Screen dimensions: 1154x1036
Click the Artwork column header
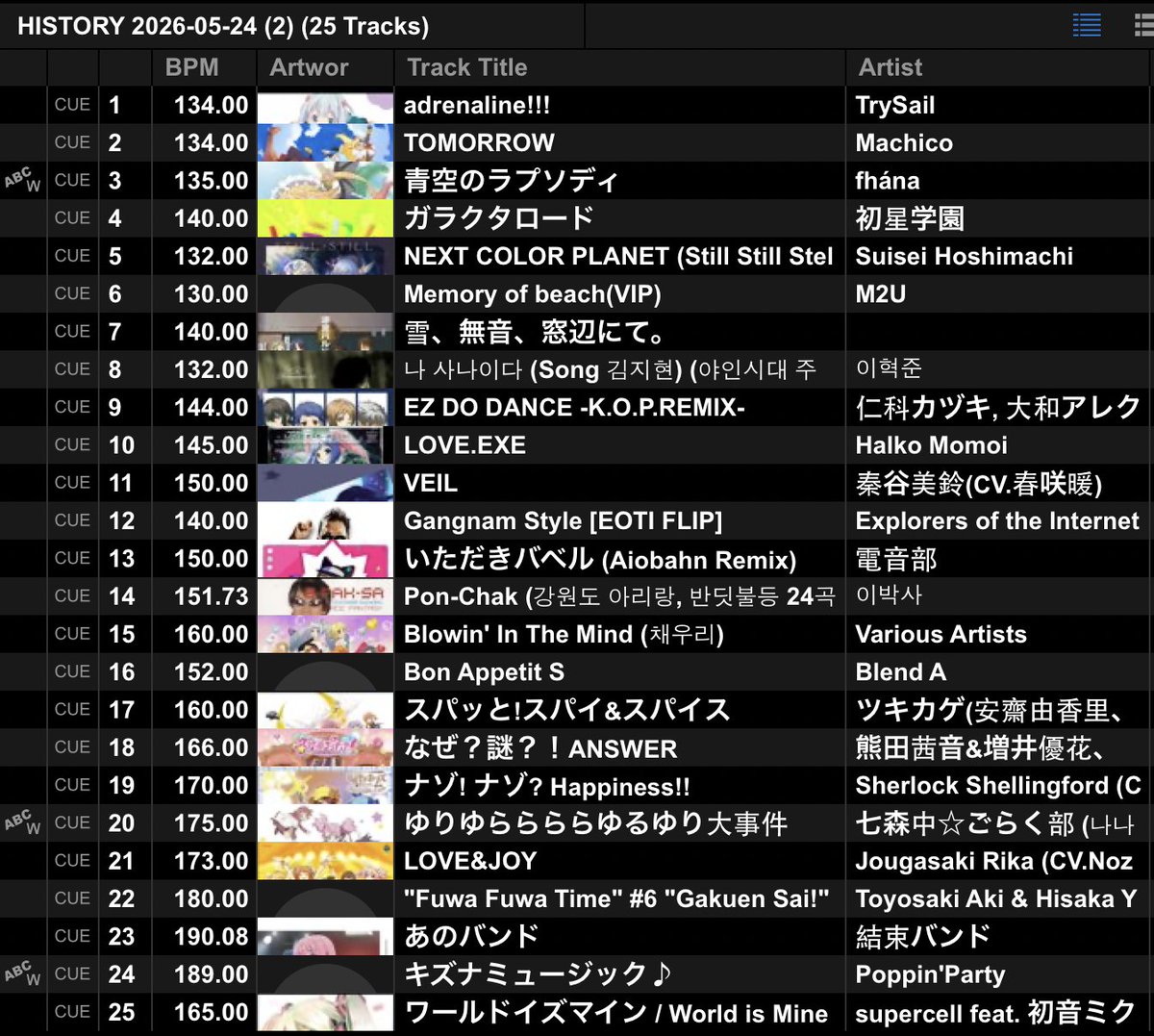(309, 67)
